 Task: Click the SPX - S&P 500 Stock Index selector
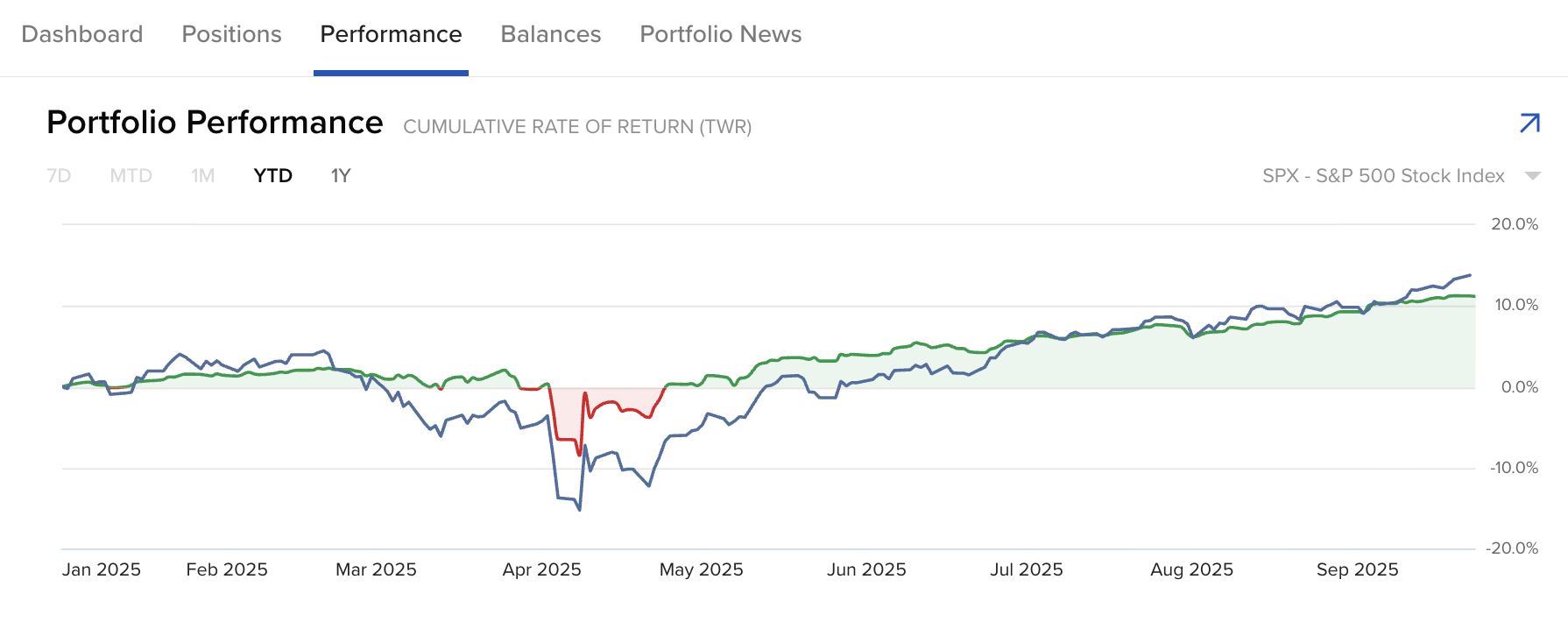tap(1383, 176)
